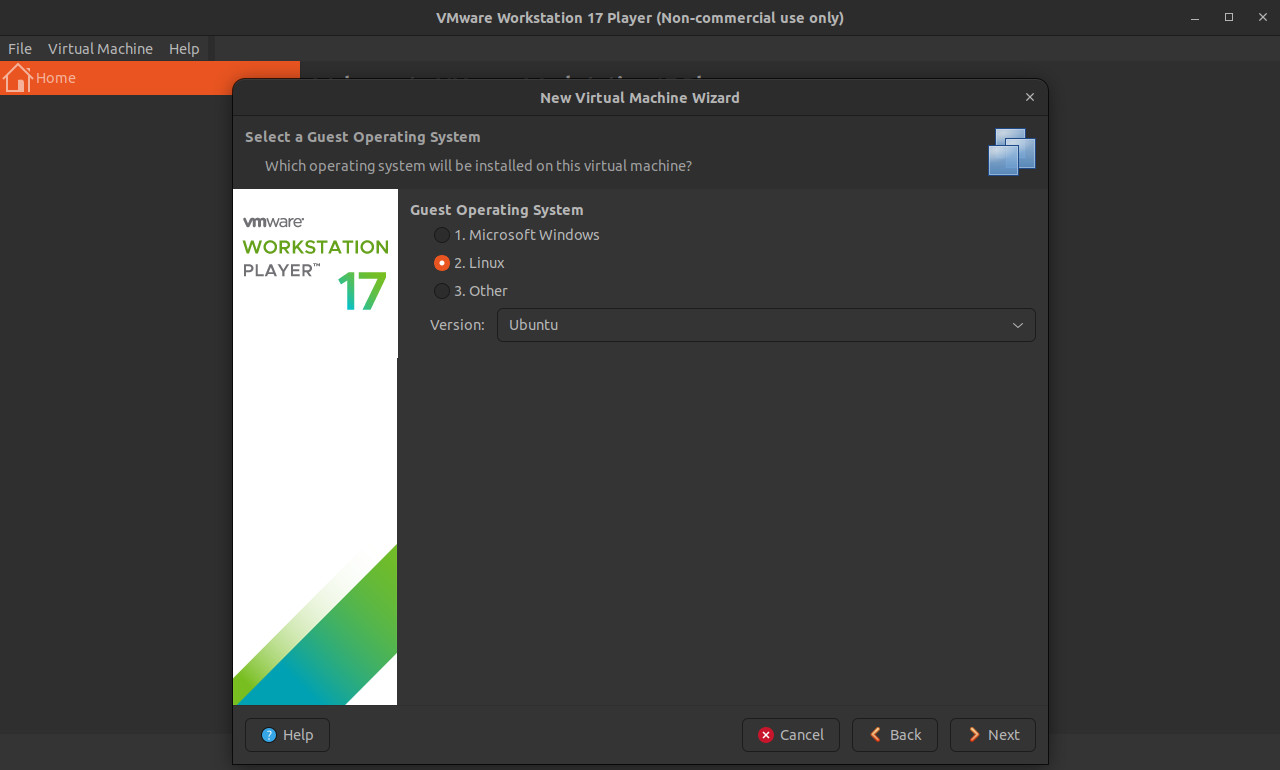
Task: Select the Home tab in library
Action: (150, 78)
